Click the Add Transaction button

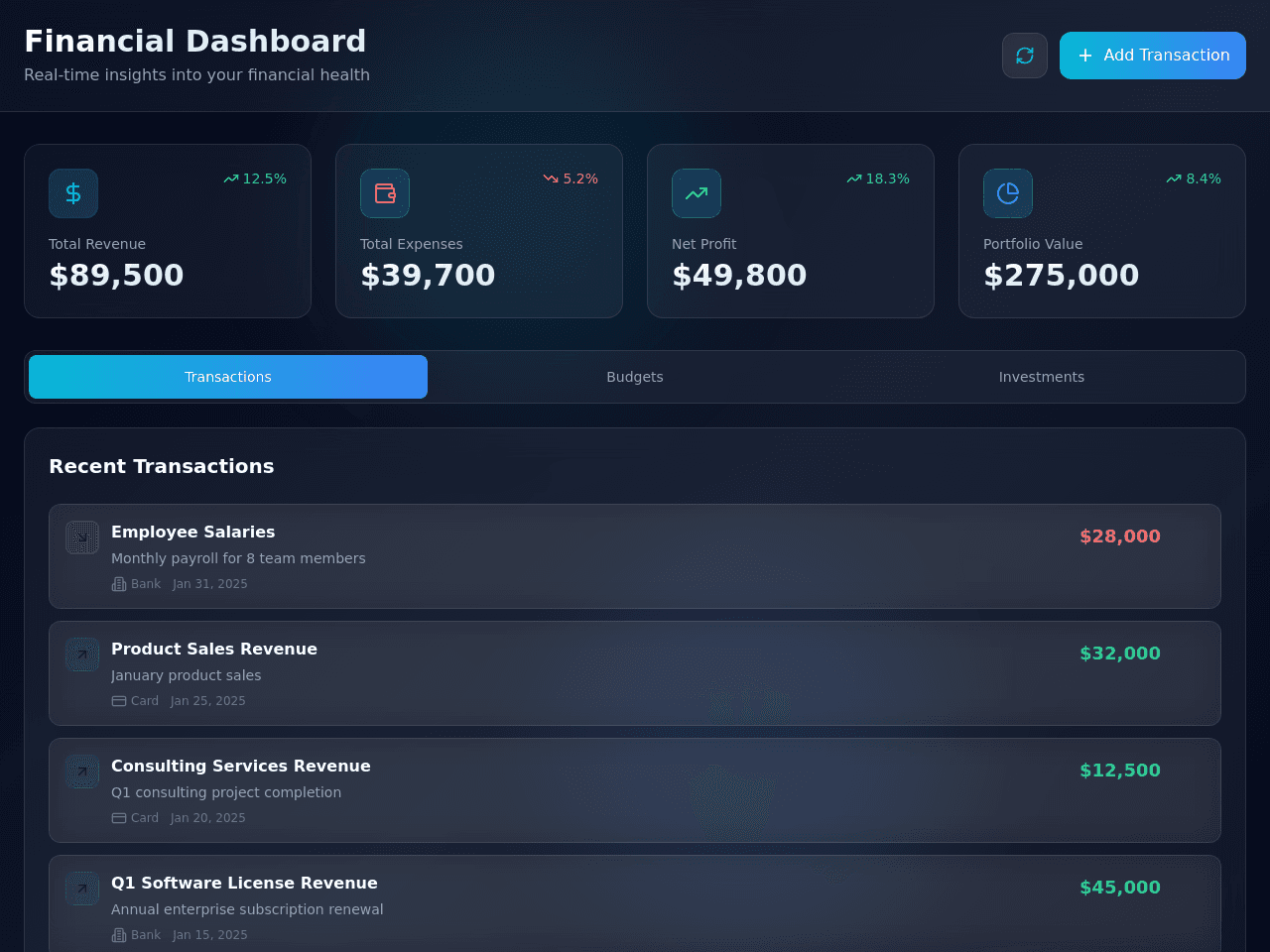pos(1153,56)
